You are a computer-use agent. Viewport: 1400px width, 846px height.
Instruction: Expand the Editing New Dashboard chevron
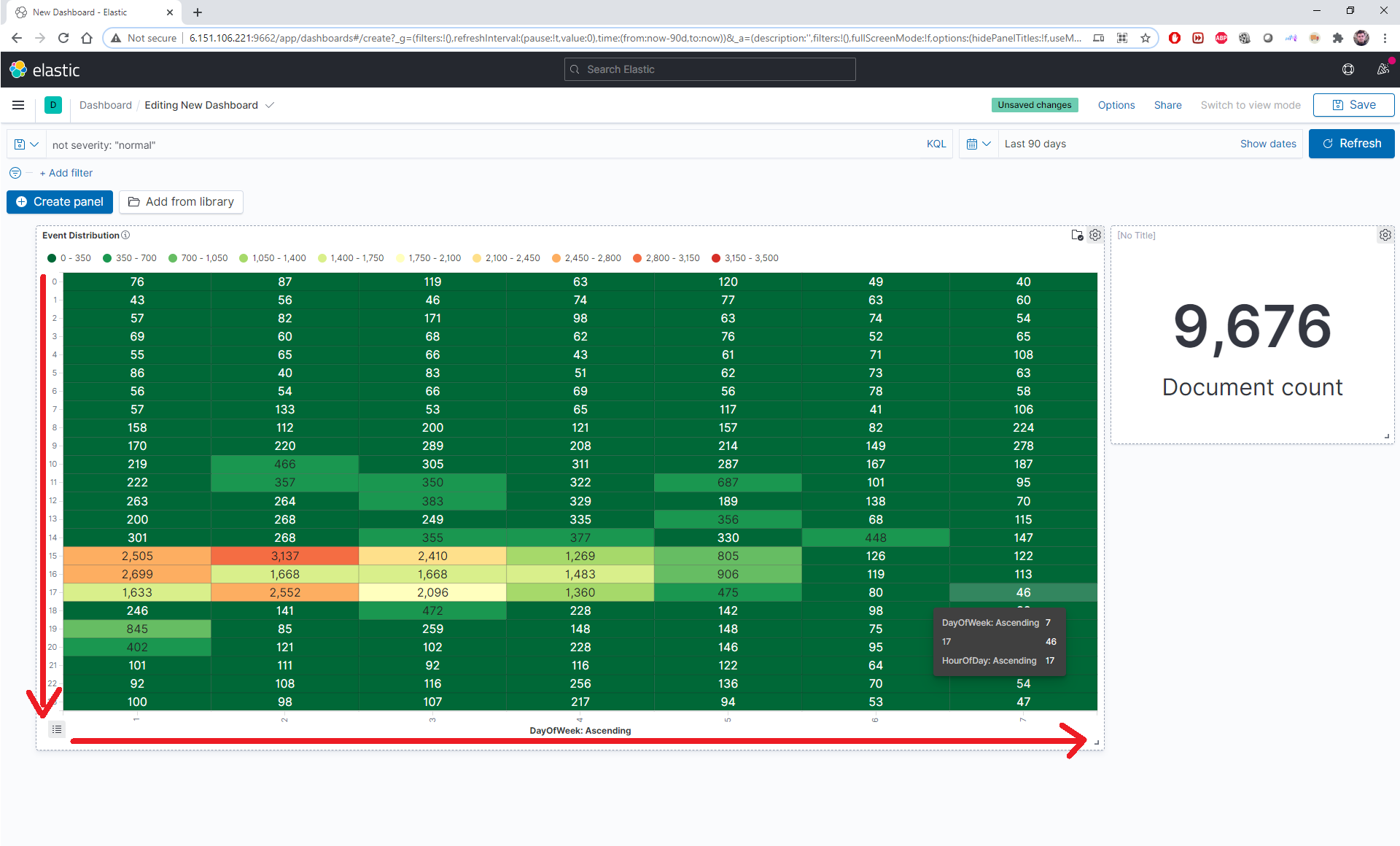(270, 105)
